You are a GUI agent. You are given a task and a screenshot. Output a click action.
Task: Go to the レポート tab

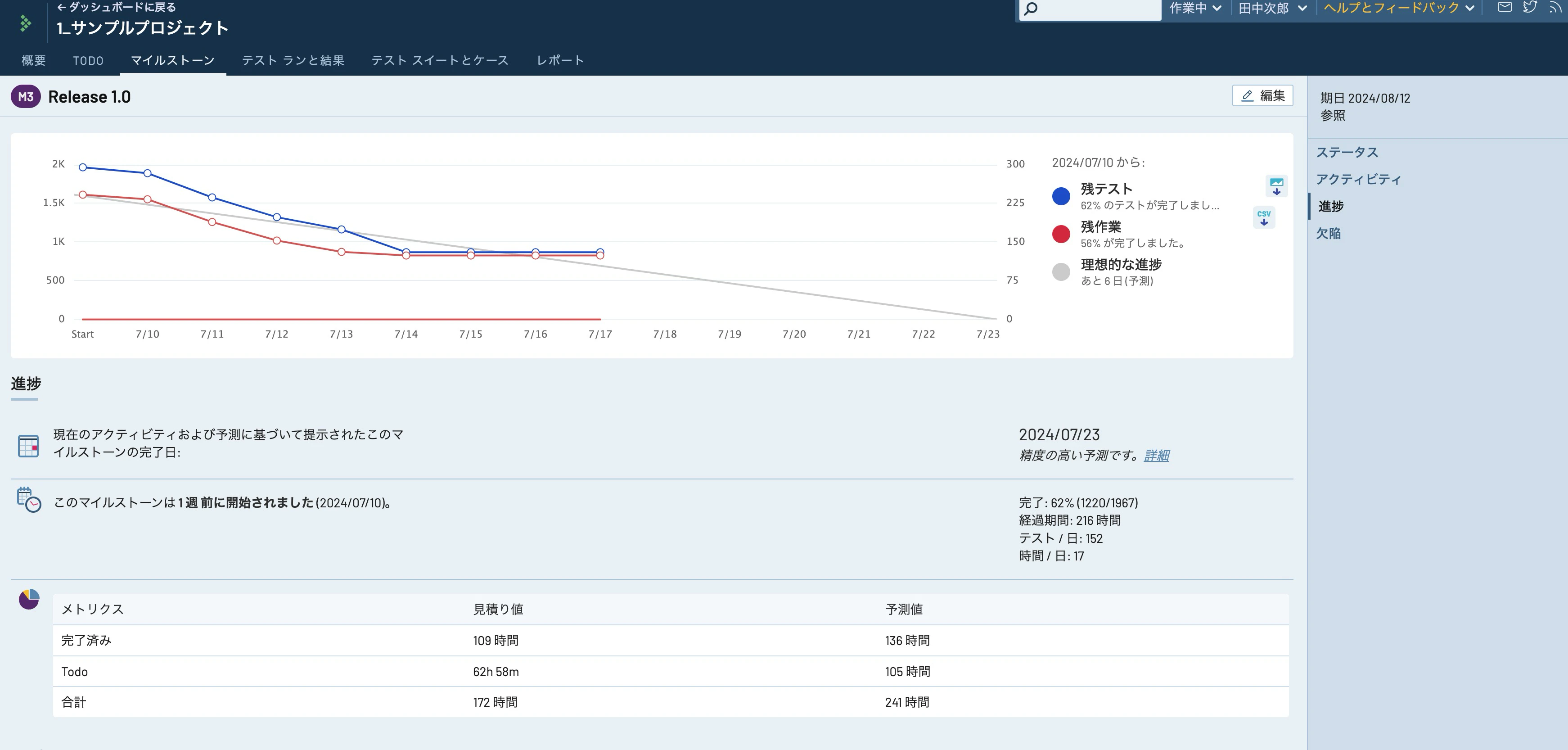(x=560, y=60)
